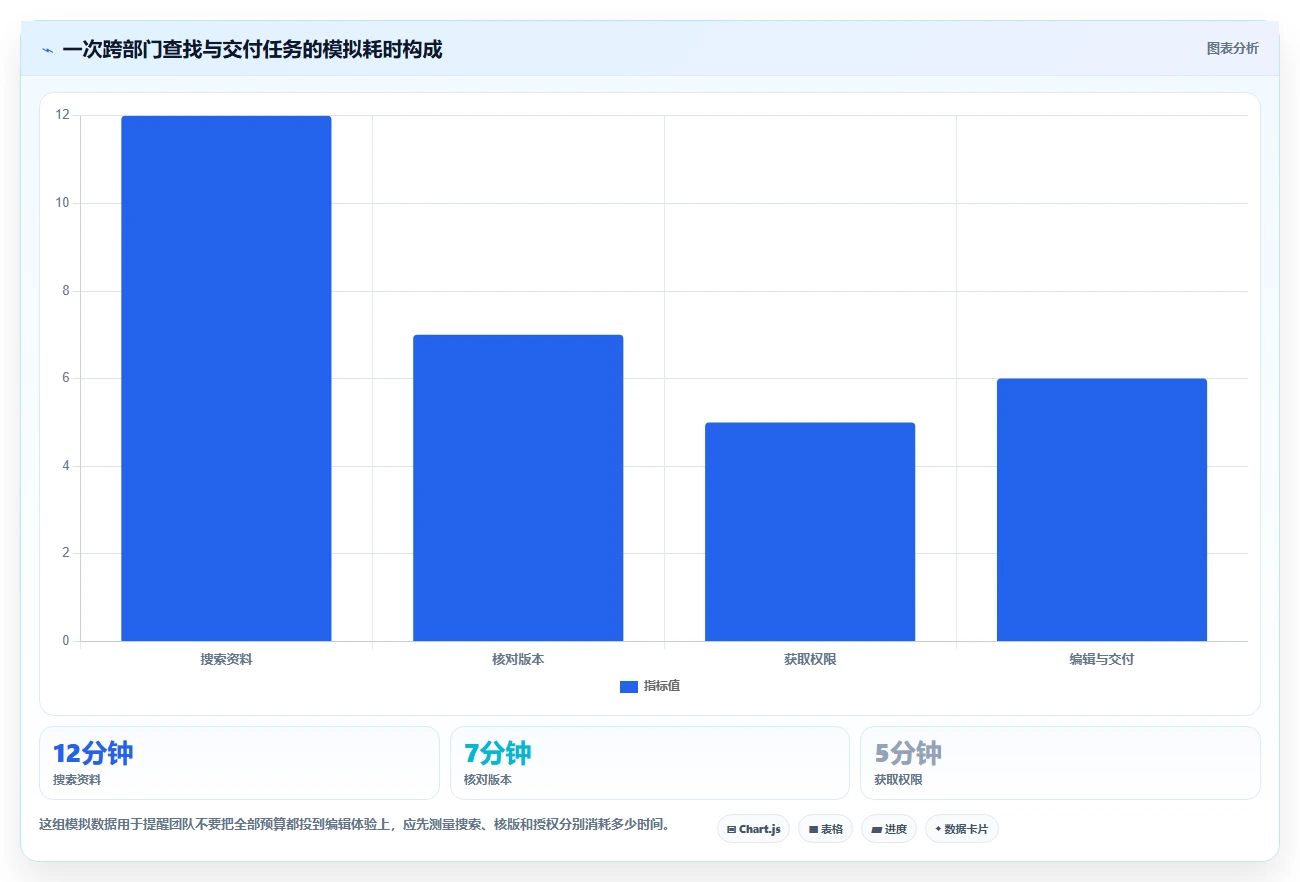Viewport: 1300px width, 882px height.
Task: Click the 核对版本 bar in the chart
Action: tap(518, 488)
